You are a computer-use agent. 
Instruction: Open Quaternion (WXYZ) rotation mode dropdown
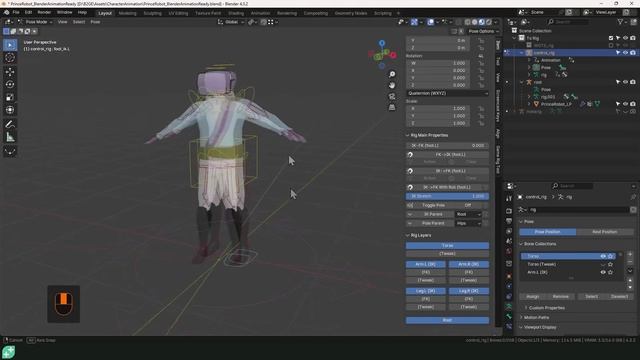[x=447, y=93]
